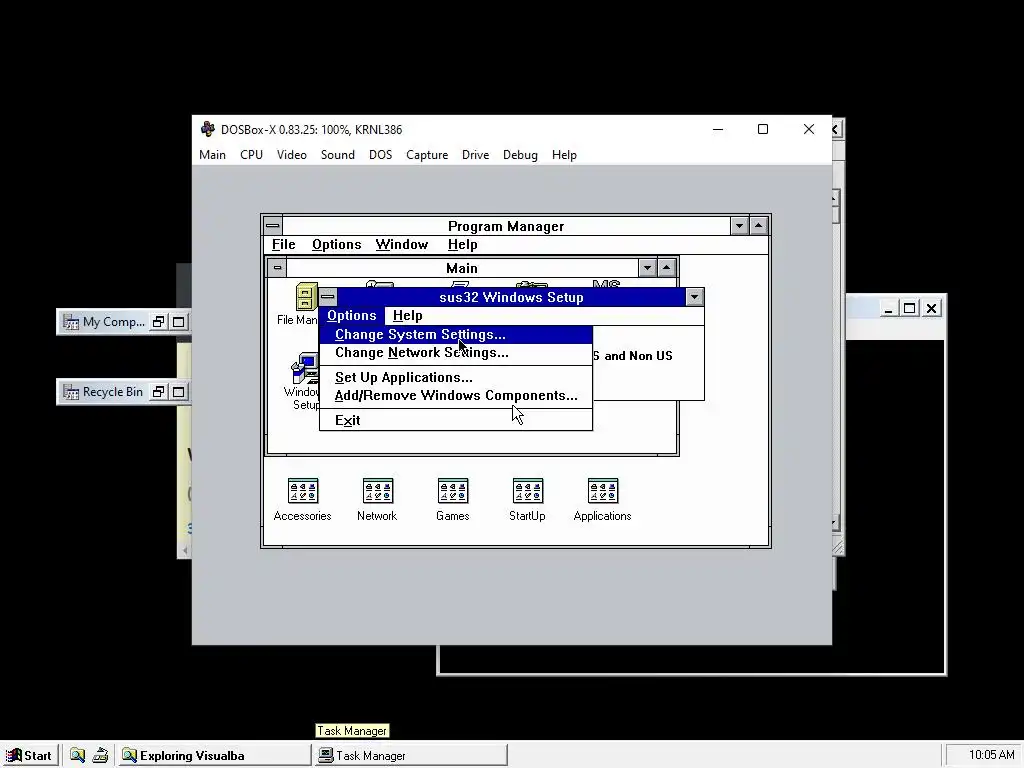The height and width of the screenshot is (768, 1024).
Task: Open the Games program group icon
Action: 453,491
